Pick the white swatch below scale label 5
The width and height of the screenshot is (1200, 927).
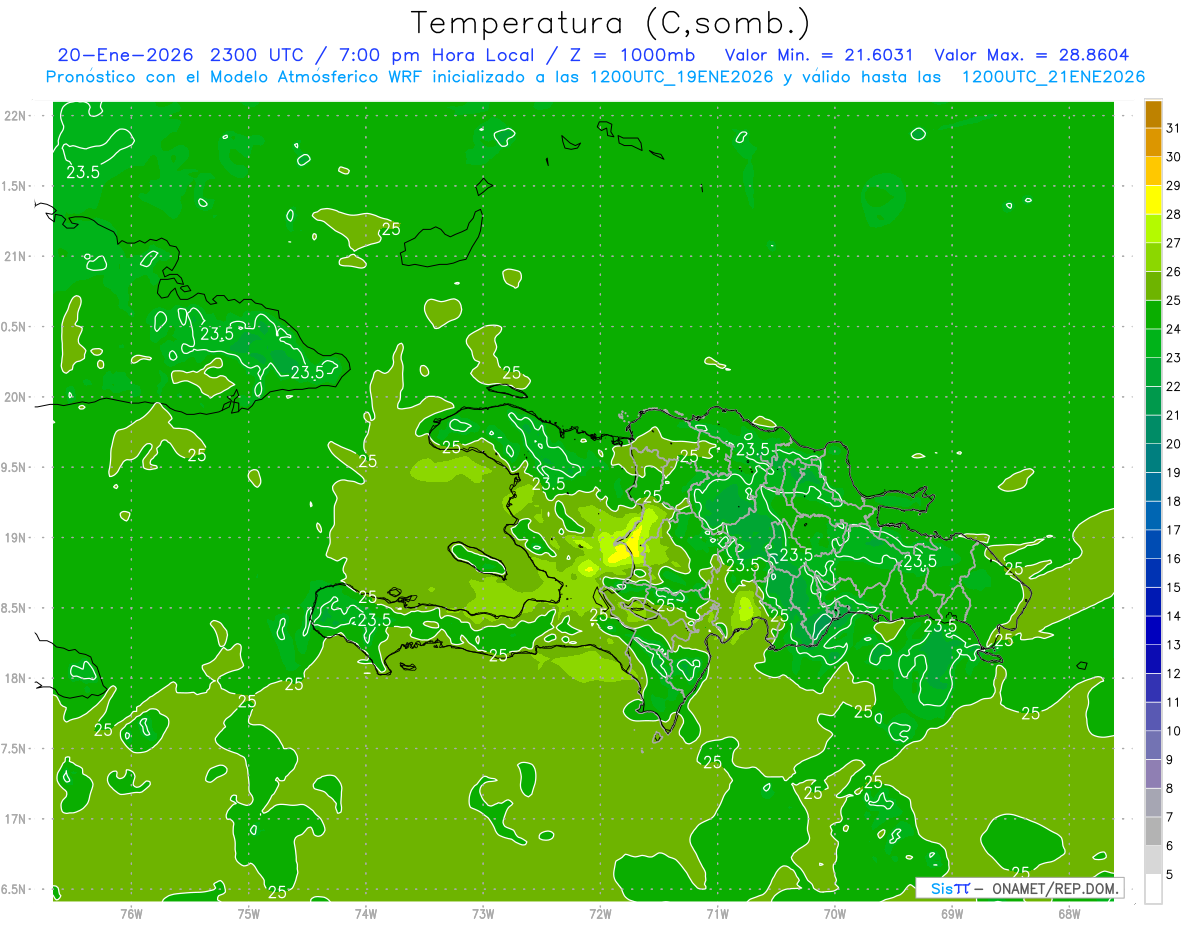[1153, 889]
